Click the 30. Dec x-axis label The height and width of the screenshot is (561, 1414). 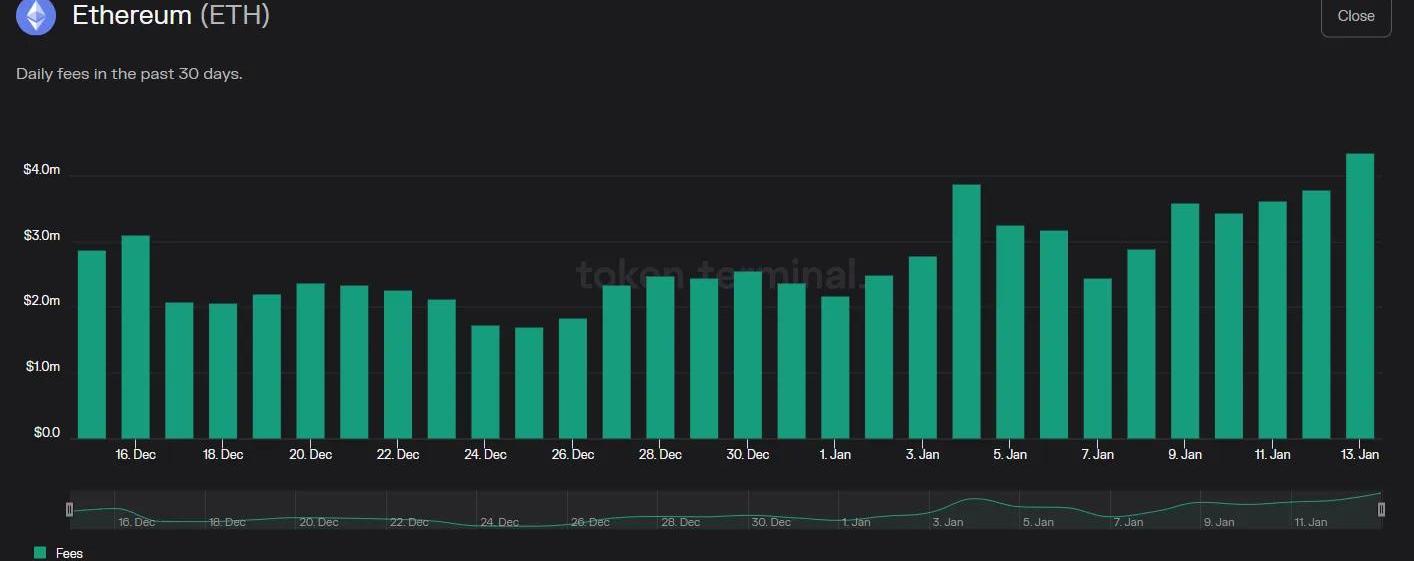[x=747, y=455]
